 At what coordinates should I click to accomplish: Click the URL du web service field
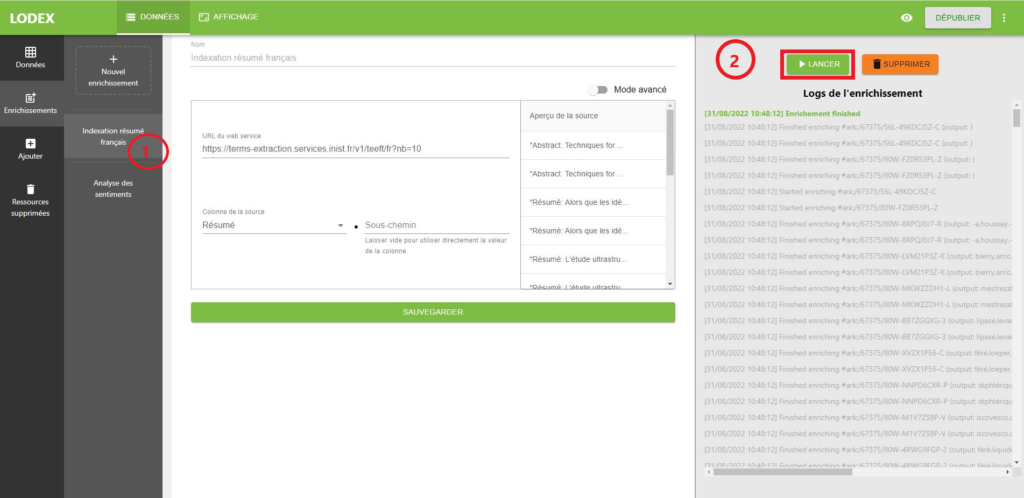pyautogui.click(x=356, y=149)
